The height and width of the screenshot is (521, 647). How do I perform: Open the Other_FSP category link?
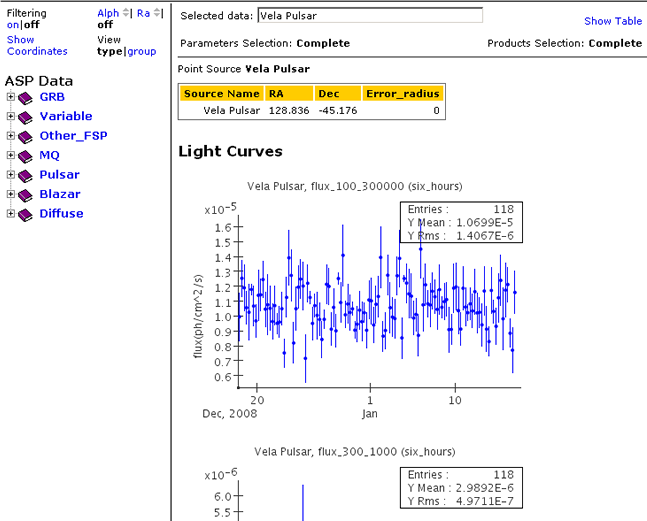(x=73, y=136)
